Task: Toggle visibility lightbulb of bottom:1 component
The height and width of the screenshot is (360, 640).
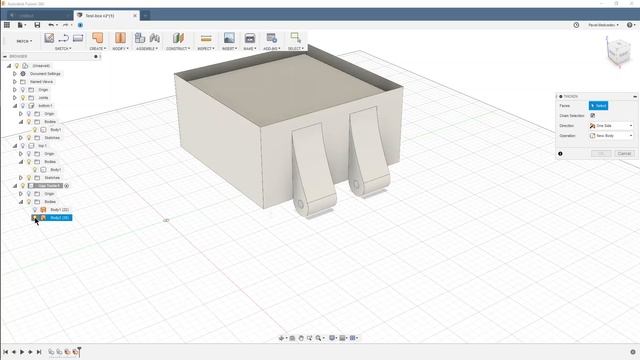Action: pos(23,106)
